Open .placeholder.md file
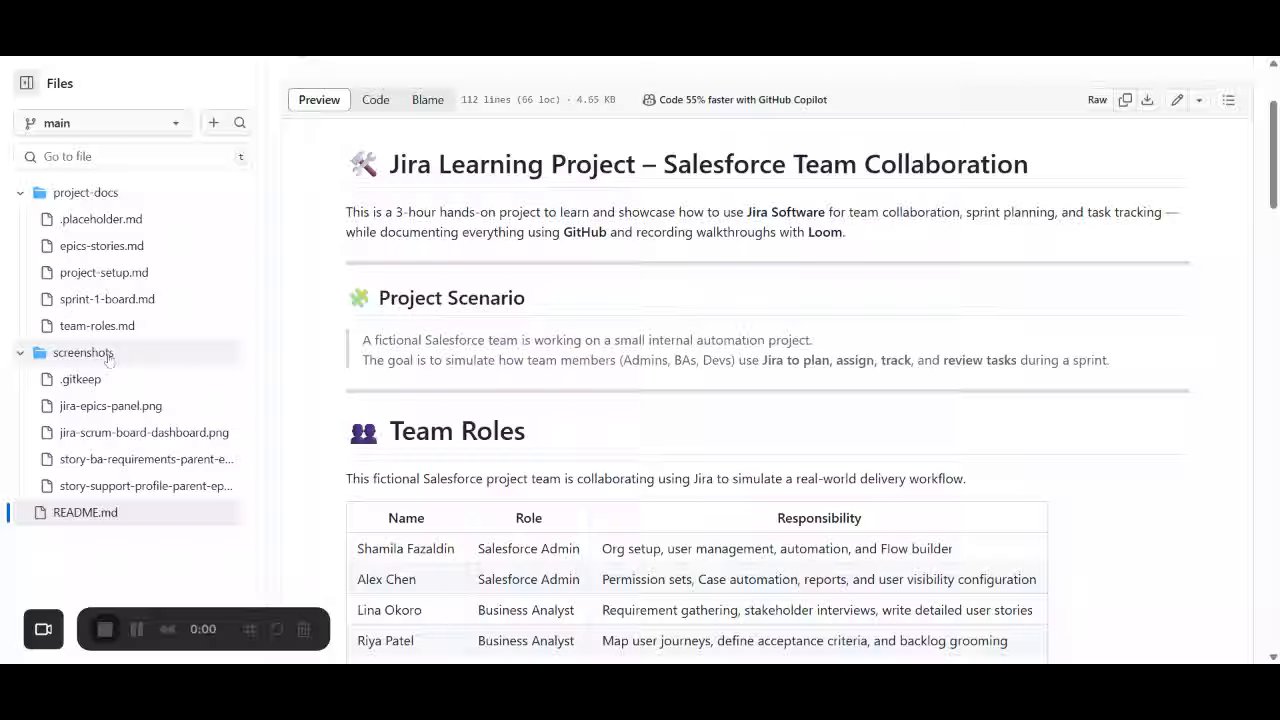This screenshot has height=720, width=1280. coord(101,219)
